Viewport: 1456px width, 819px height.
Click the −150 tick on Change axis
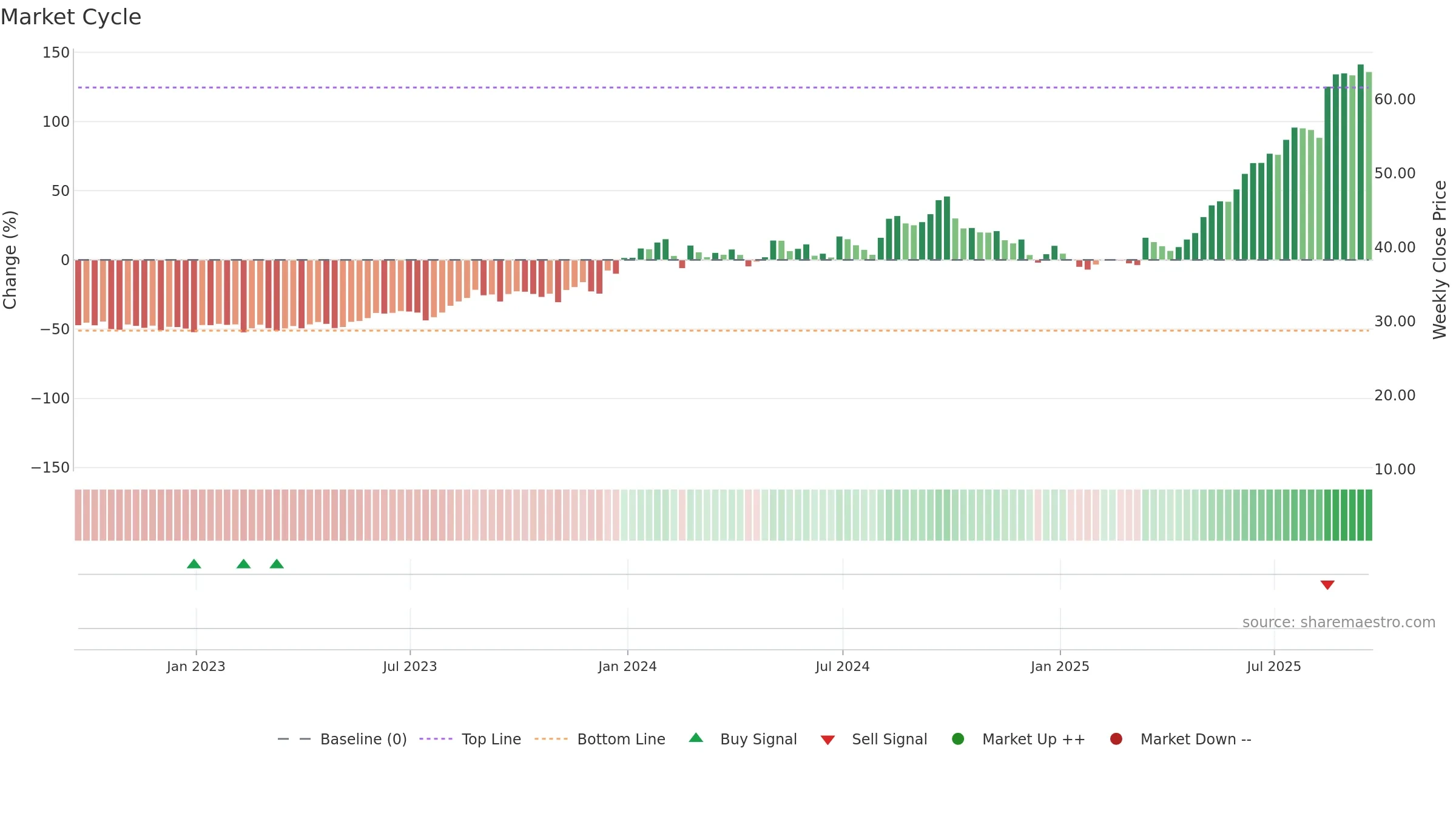50,468
